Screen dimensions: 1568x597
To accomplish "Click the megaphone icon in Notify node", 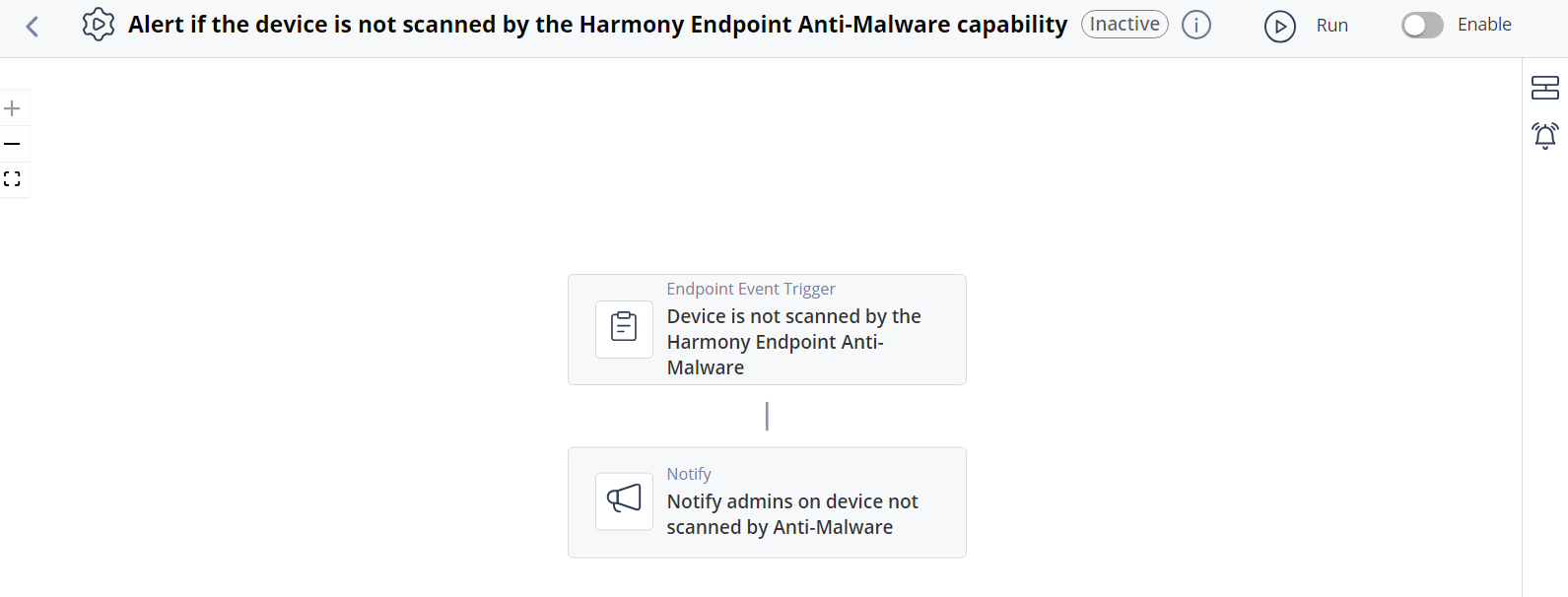I will pyautogui.click(x=624, y=501).
